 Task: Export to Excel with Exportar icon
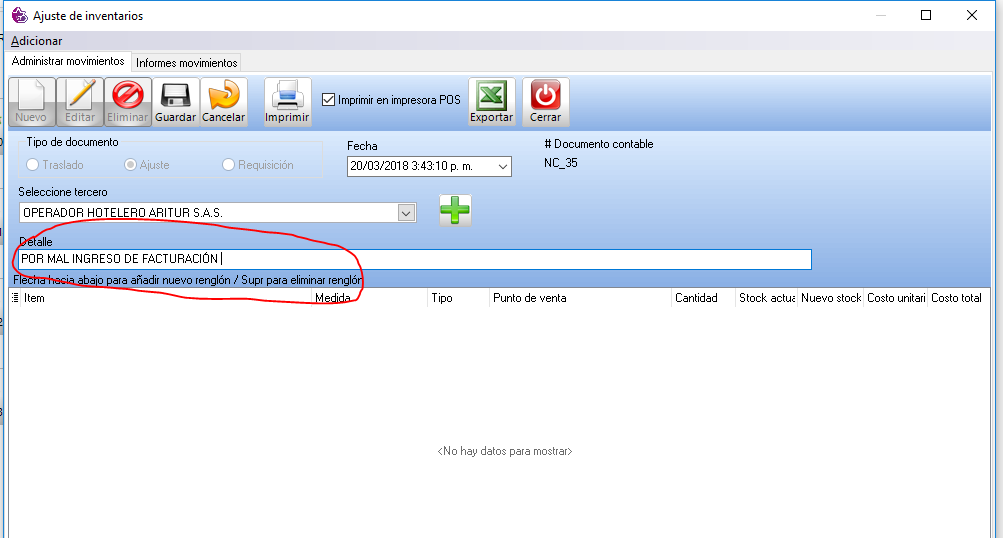491,96
